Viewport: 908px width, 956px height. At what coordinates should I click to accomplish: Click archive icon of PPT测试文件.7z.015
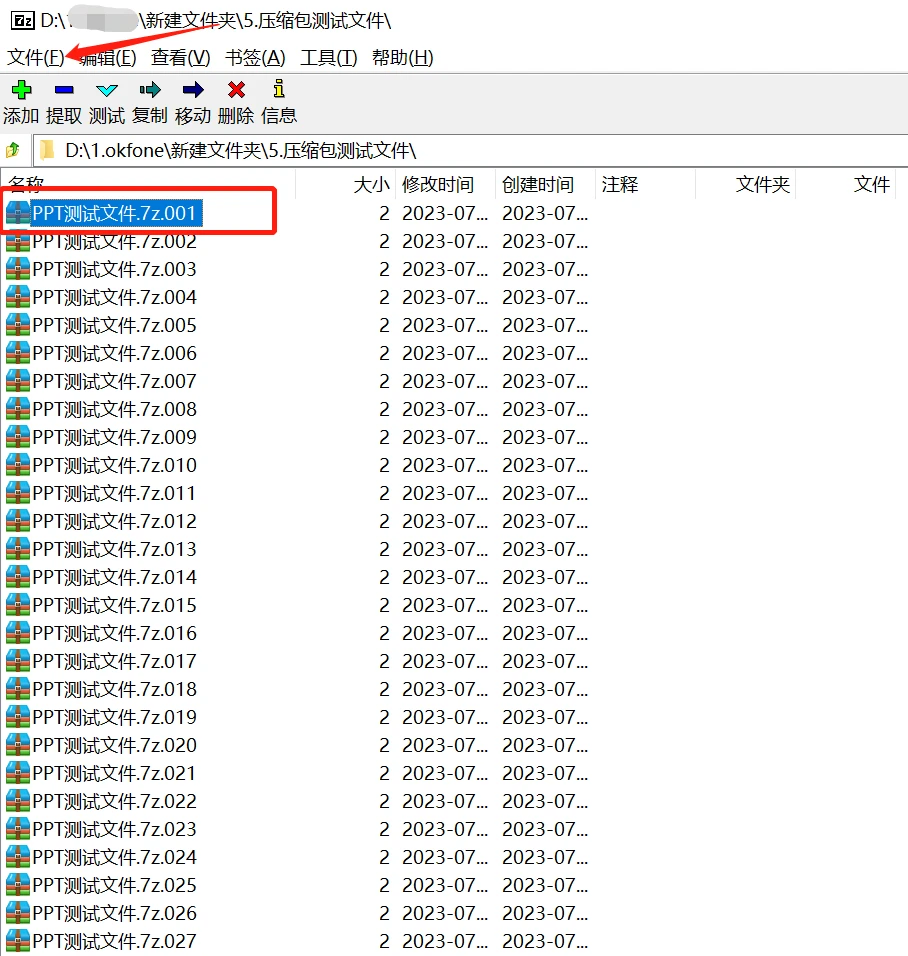(x=18, y=605)
